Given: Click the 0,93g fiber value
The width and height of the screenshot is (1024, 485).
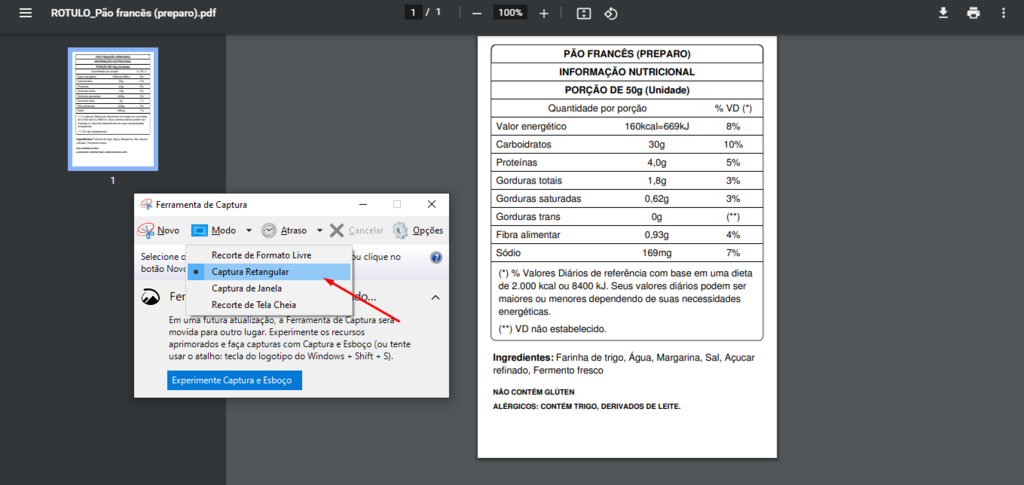Looking at the screenshot, I should [656, 234].
